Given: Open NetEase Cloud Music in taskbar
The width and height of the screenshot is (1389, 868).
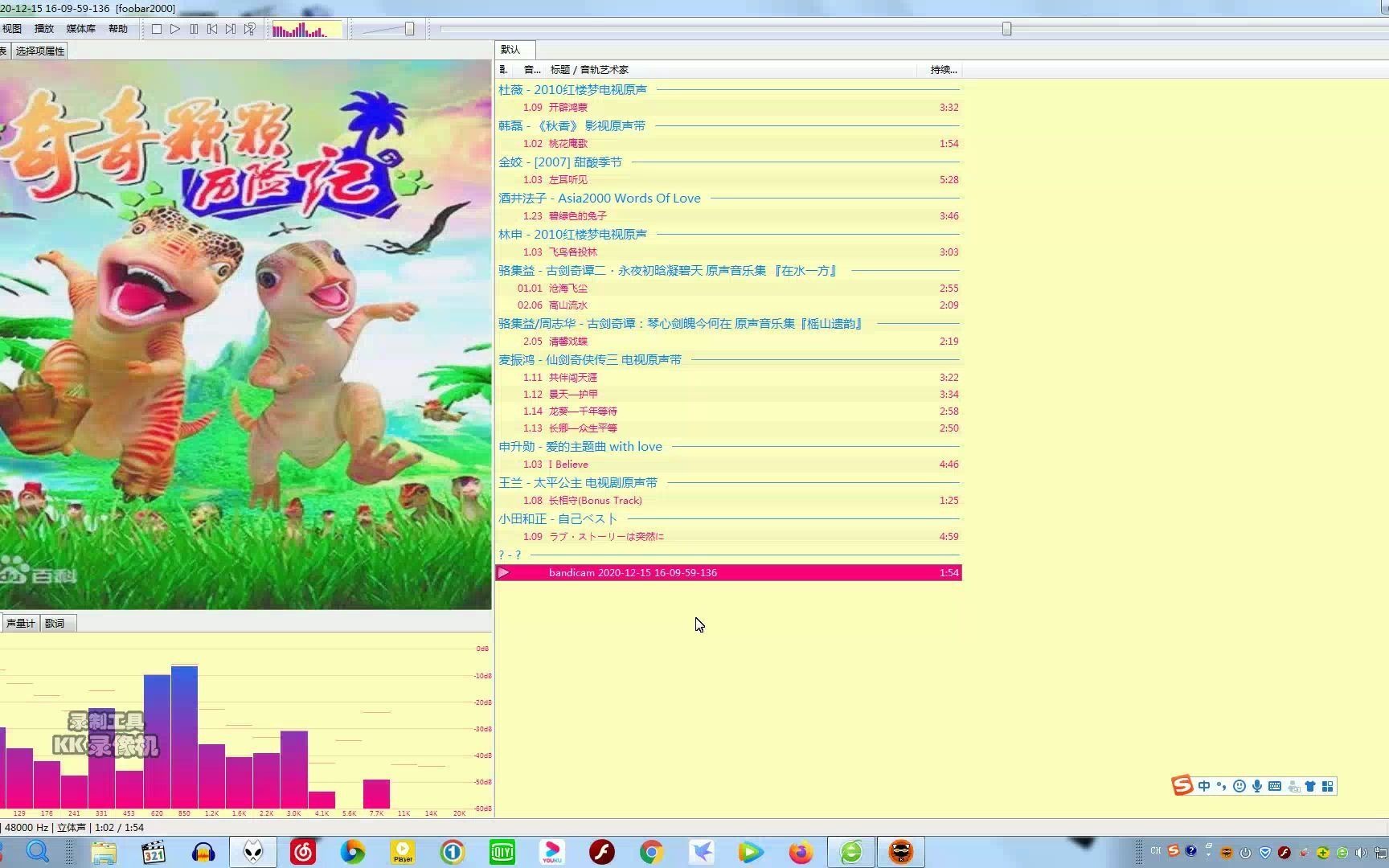Looking at the screenshot, I should coord(303,852).
